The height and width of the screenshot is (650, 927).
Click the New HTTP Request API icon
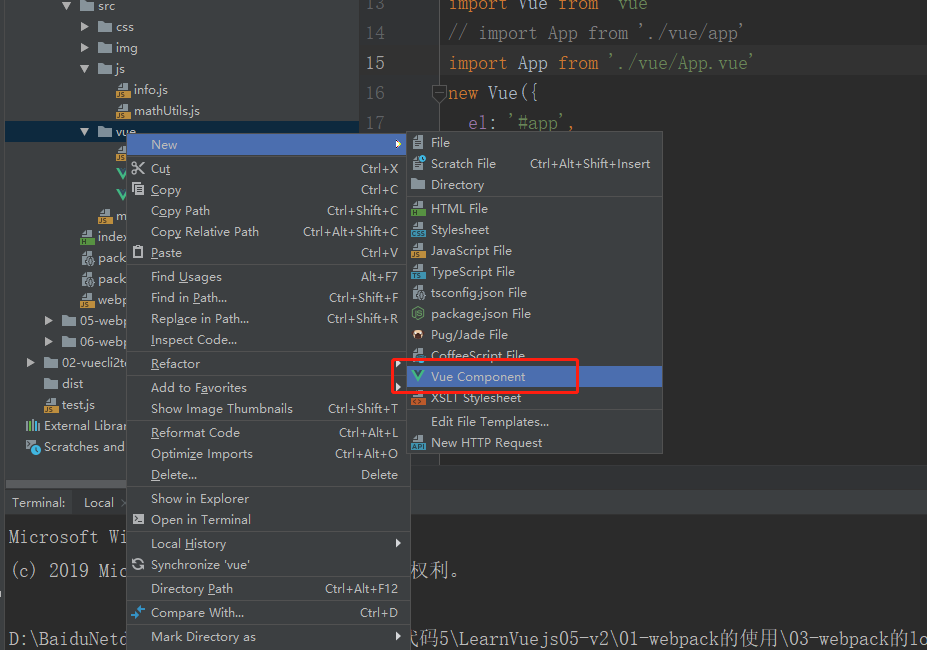click(x=418, y=442)
